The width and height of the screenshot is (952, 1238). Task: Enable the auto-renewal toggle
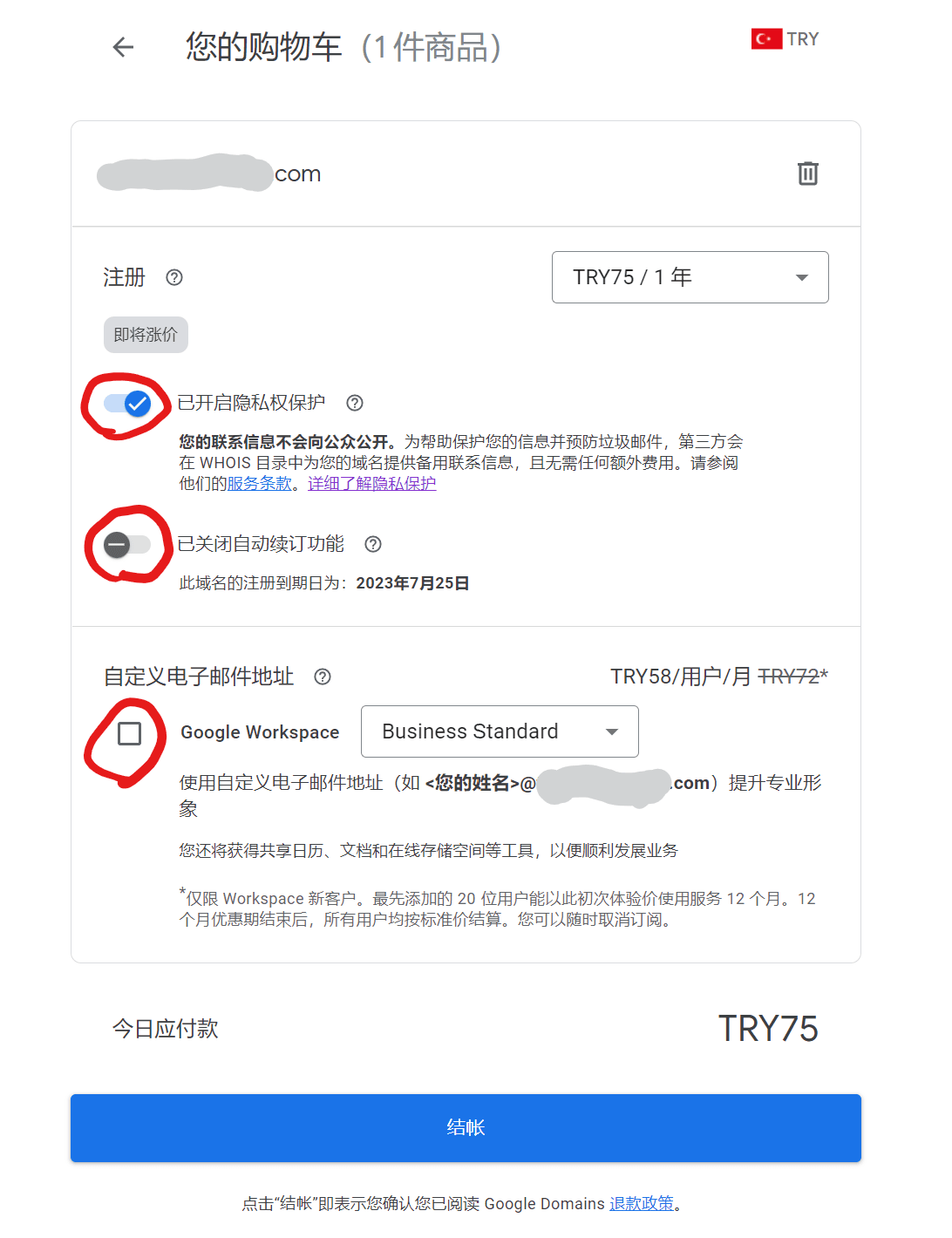click(x=127, y=545)
